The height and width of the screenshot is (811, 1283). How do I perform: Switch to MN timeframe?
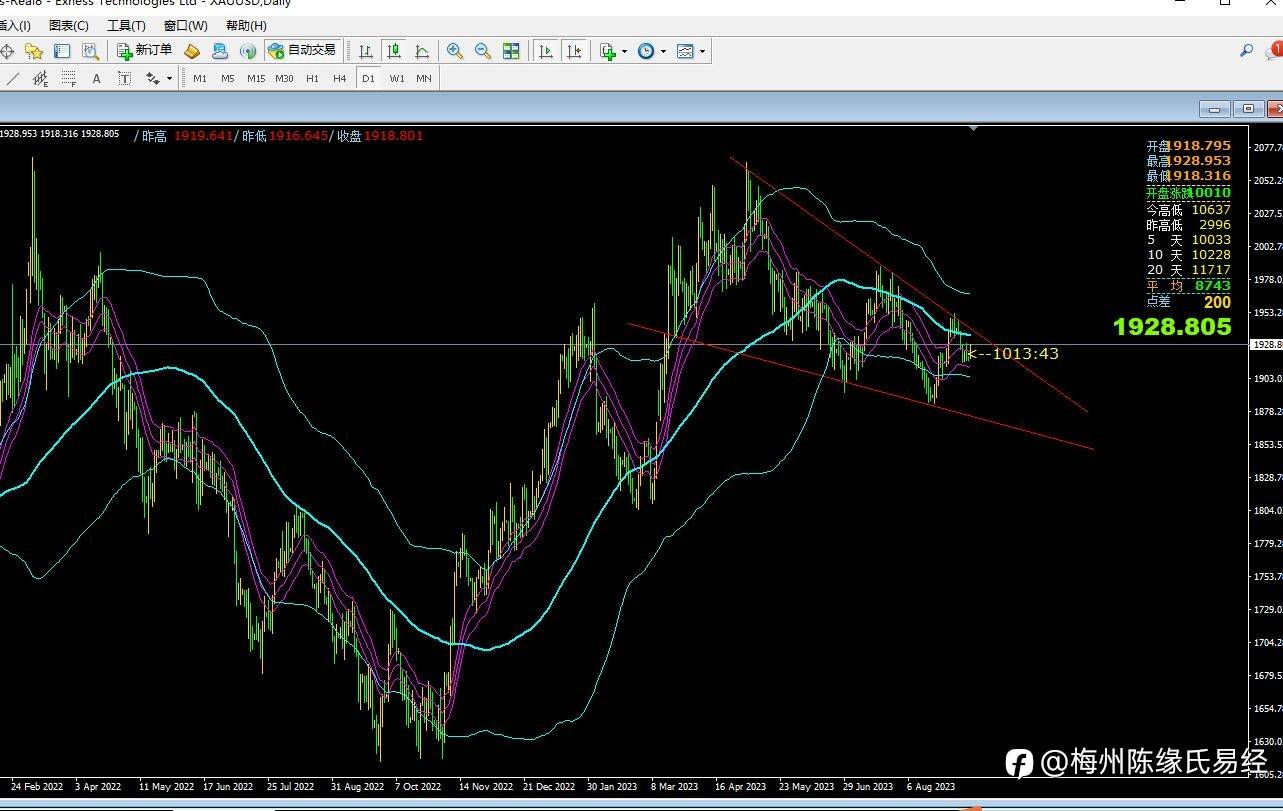tap(424, 78)
